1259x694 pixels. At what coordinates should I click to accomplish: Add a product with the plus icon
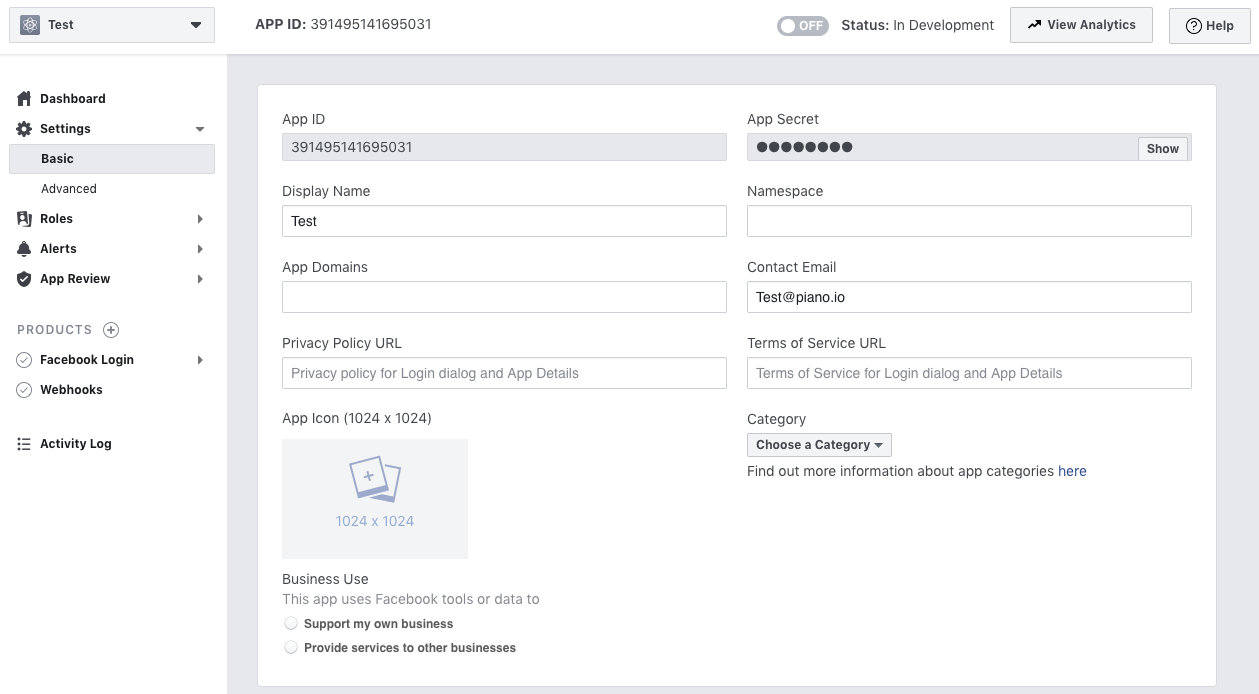click(111, 330)
